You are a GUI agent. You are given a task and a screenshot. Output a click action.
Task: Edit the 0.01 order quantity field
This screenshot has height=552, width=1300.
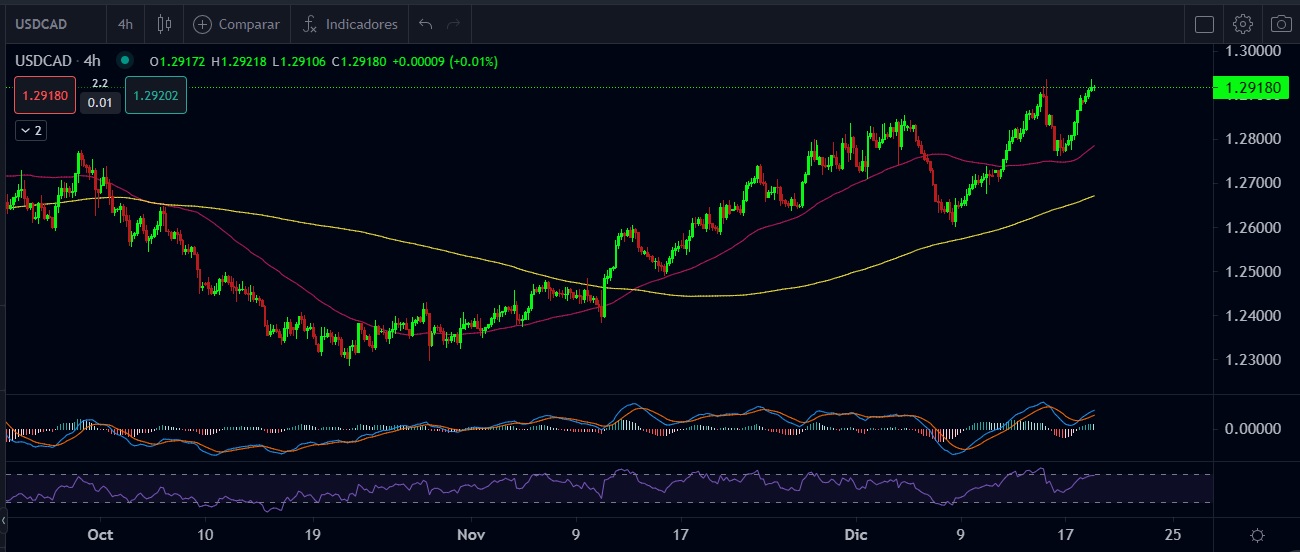click(100, 102)
